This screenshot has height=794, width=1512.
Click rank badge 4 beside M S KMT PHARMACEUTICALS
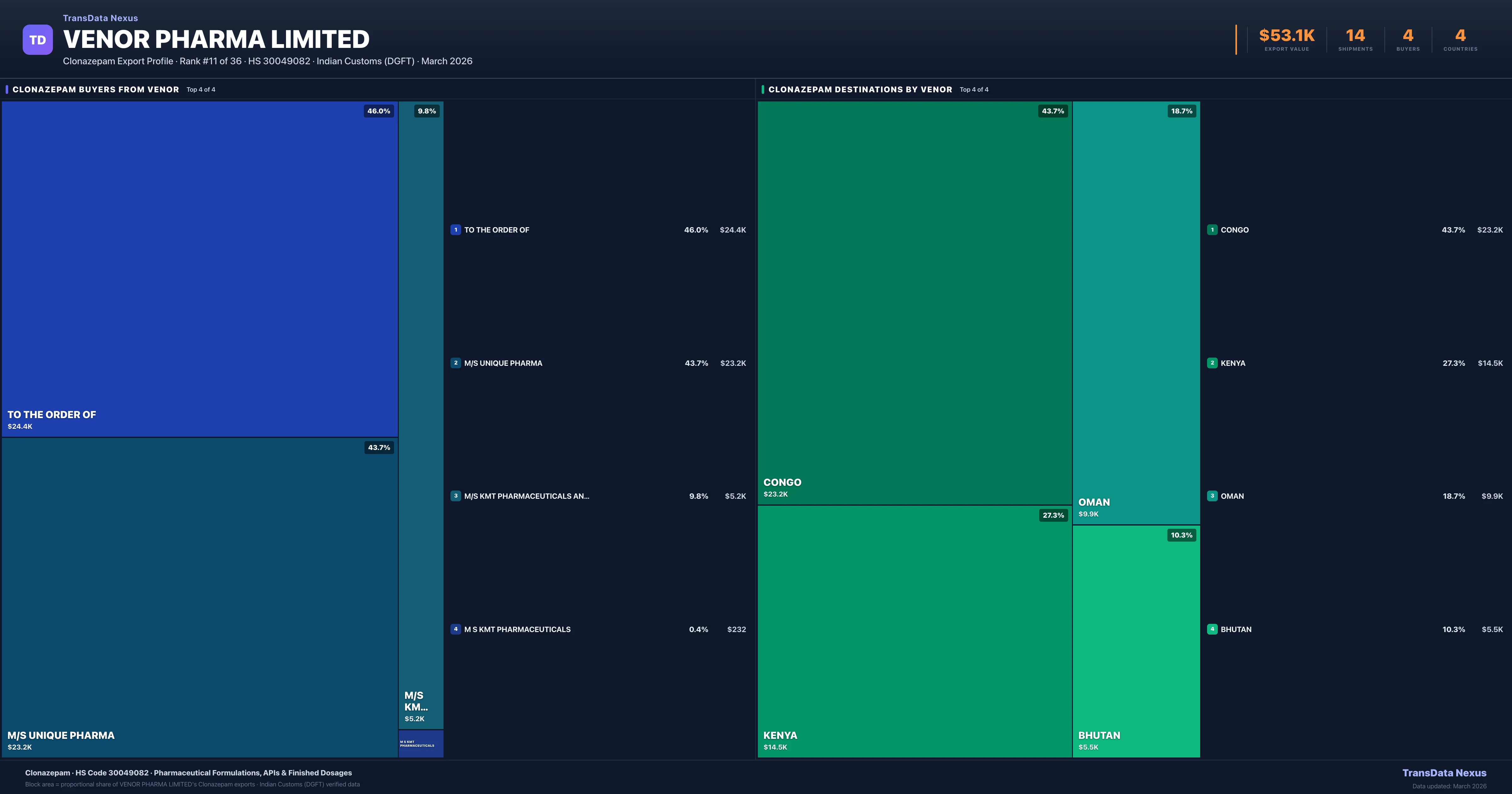click(x=455, y=629)
